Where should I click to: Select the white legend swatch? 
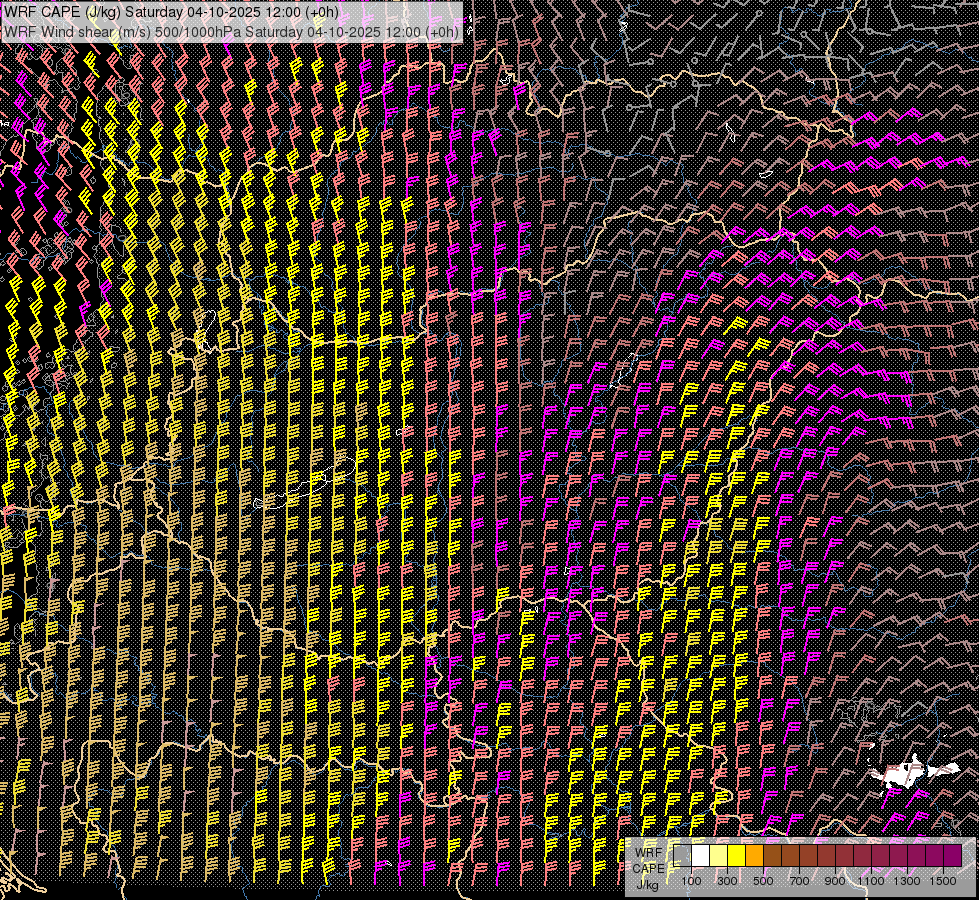coord(701,856)
